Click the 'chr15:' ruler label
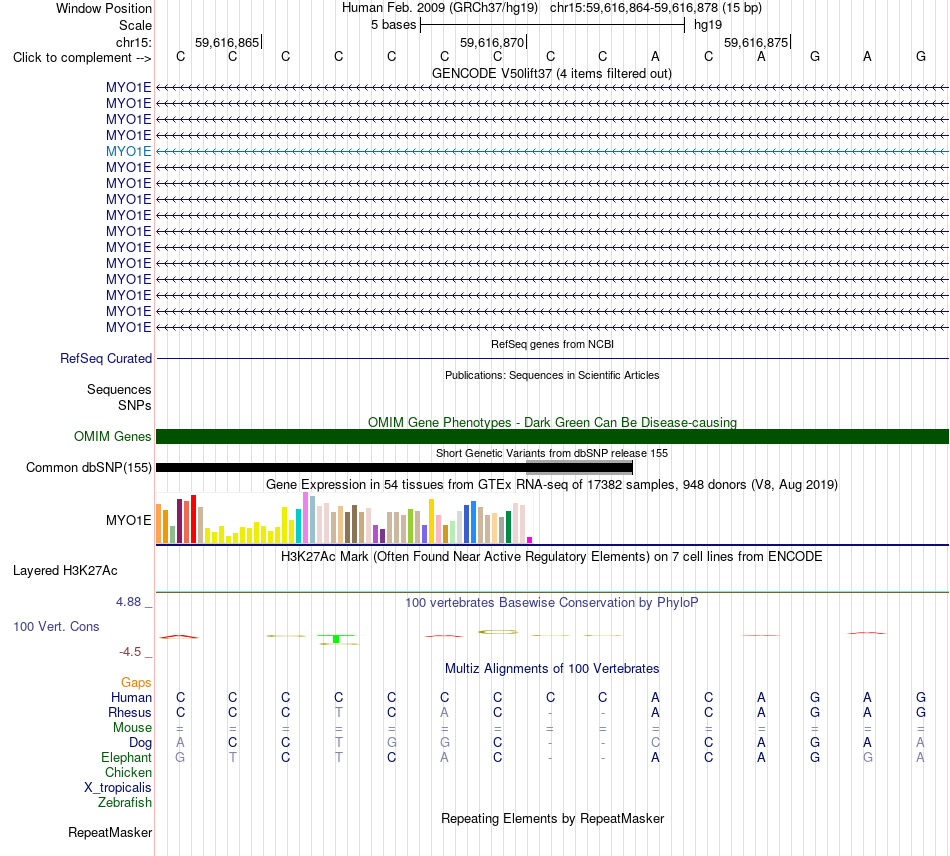The width and height of the screenshot is (950, 856). pyautogui.click(x=133, y=42)
